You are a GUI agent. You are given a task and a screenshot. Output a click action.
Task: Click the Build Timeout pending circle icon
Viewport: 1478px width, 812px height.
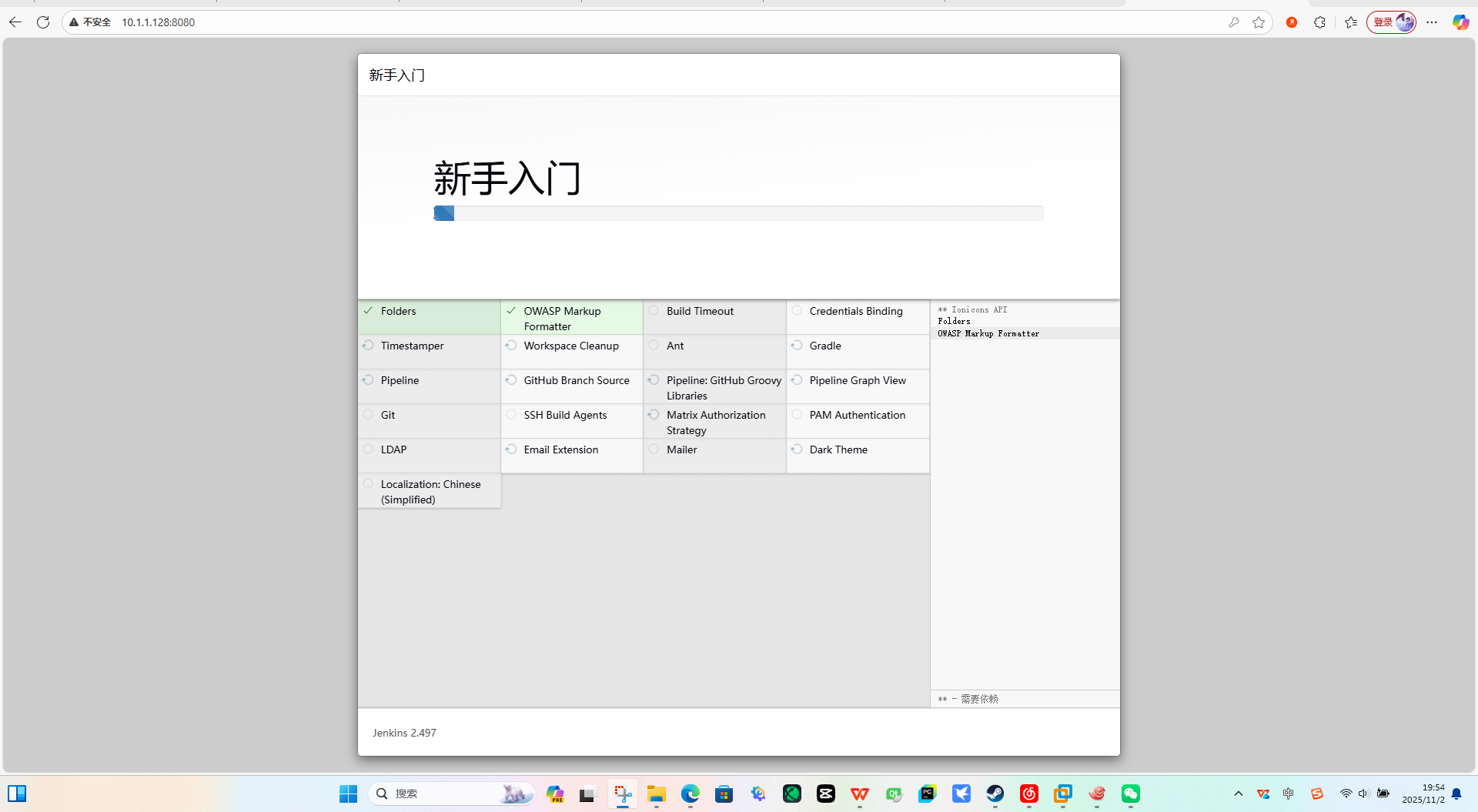[654, 311]
